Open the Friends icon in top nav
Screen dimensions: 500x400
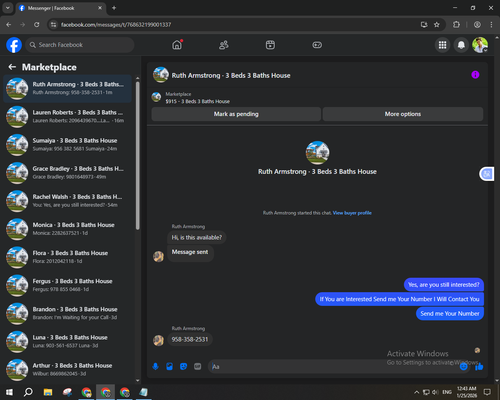(224, 45)
